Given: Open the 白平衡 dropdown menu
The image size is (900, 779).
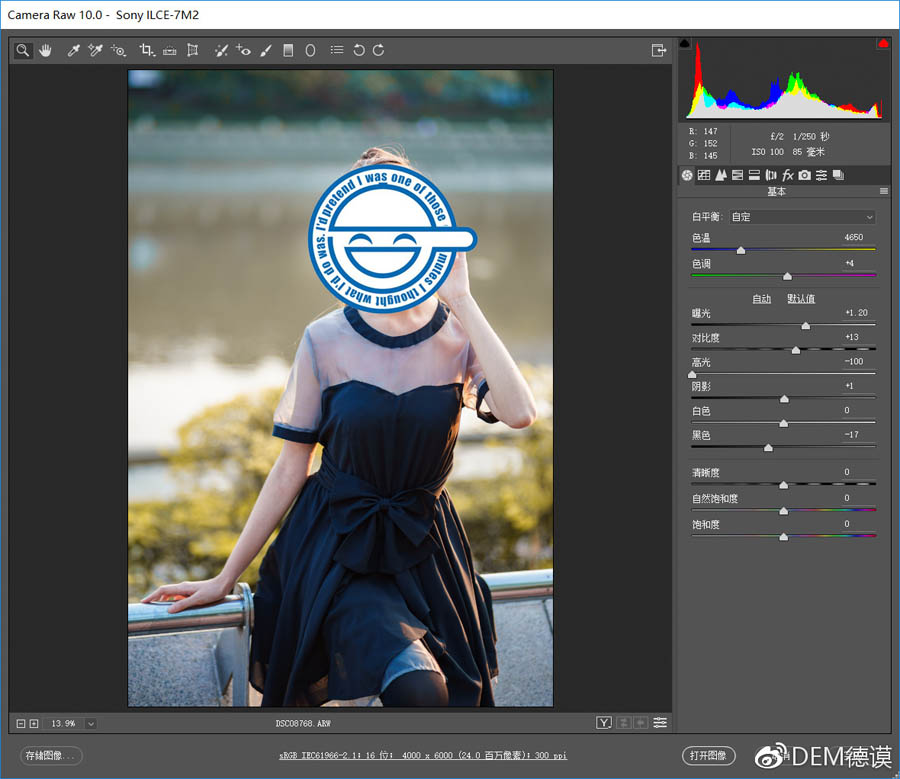Looking at the screenshot, I should 802,217.
